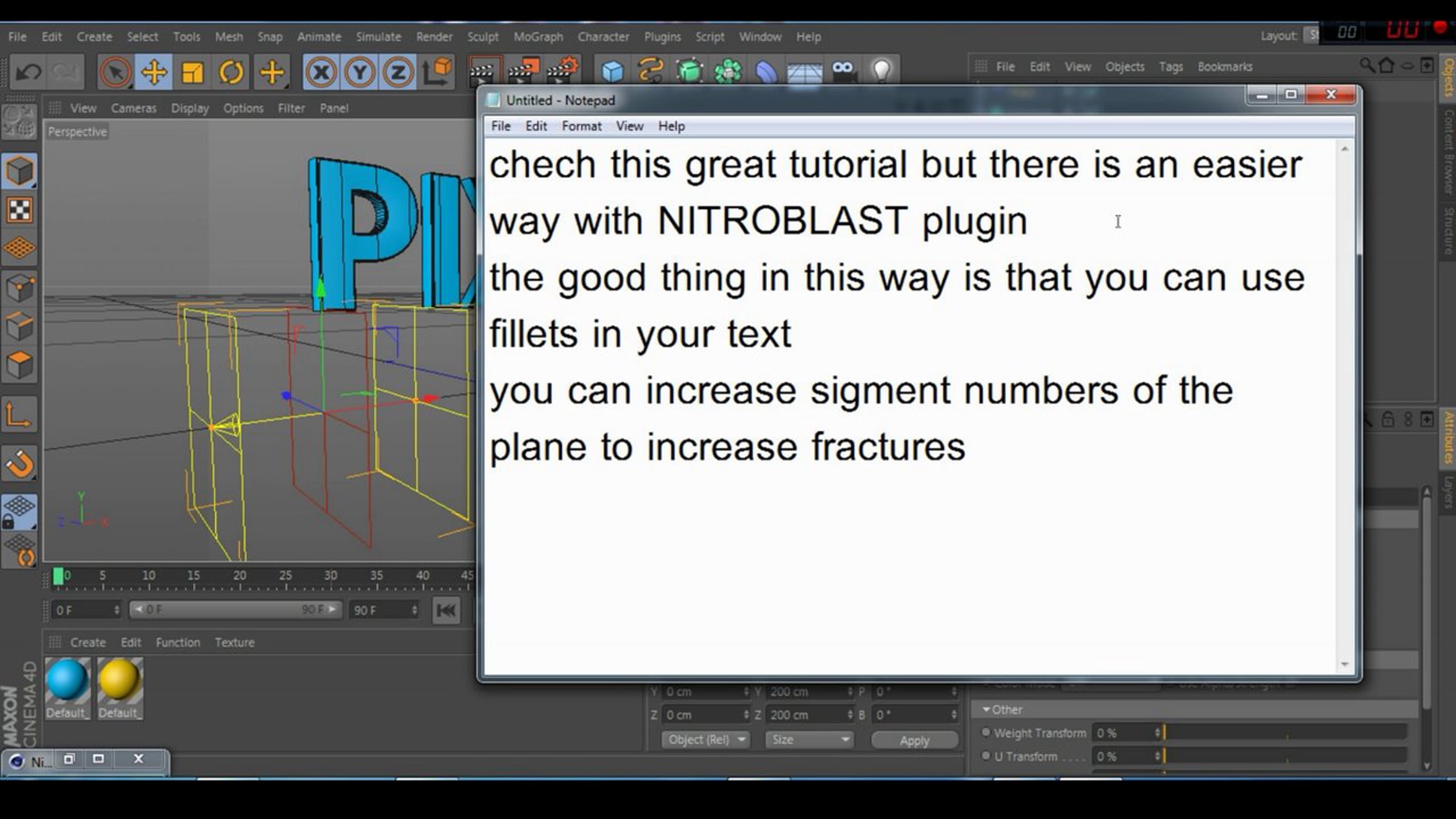Open the Layout dropdown
1456x819 pixels.
point(1312,35)
